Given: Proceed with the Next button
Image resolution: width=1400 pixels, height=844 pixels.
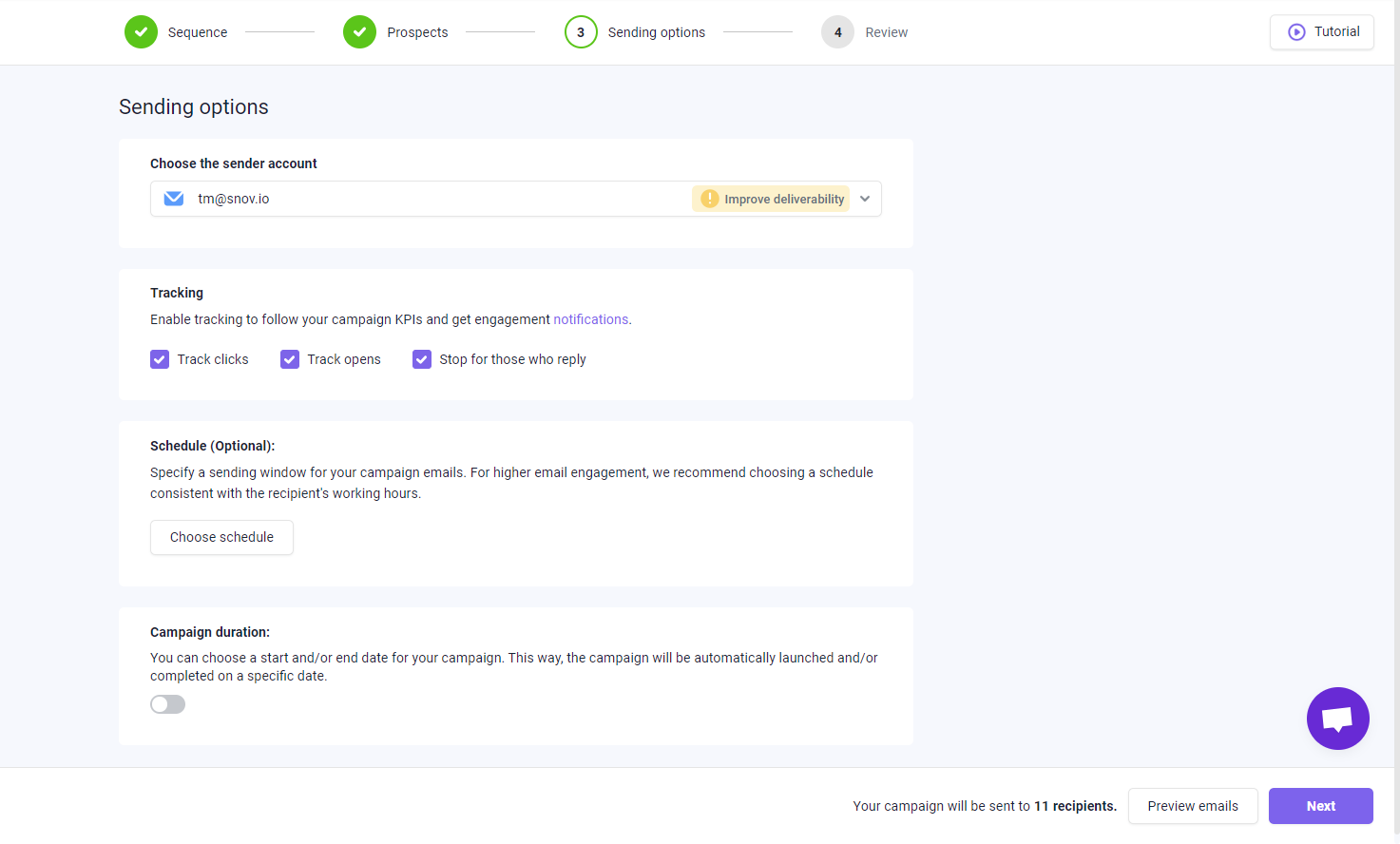Looking at the screenshot, I should tap(1321, 806).
